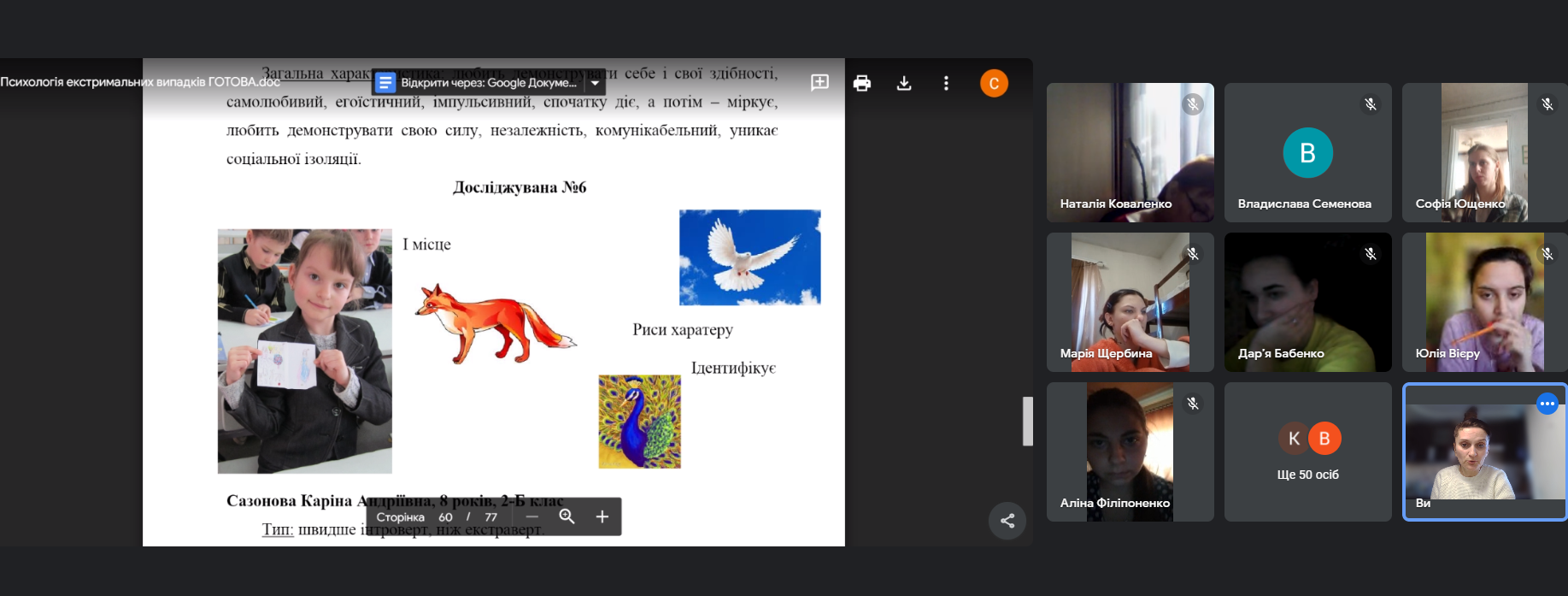Click the document viewer scrollbar thumb

pos(1028,421)
